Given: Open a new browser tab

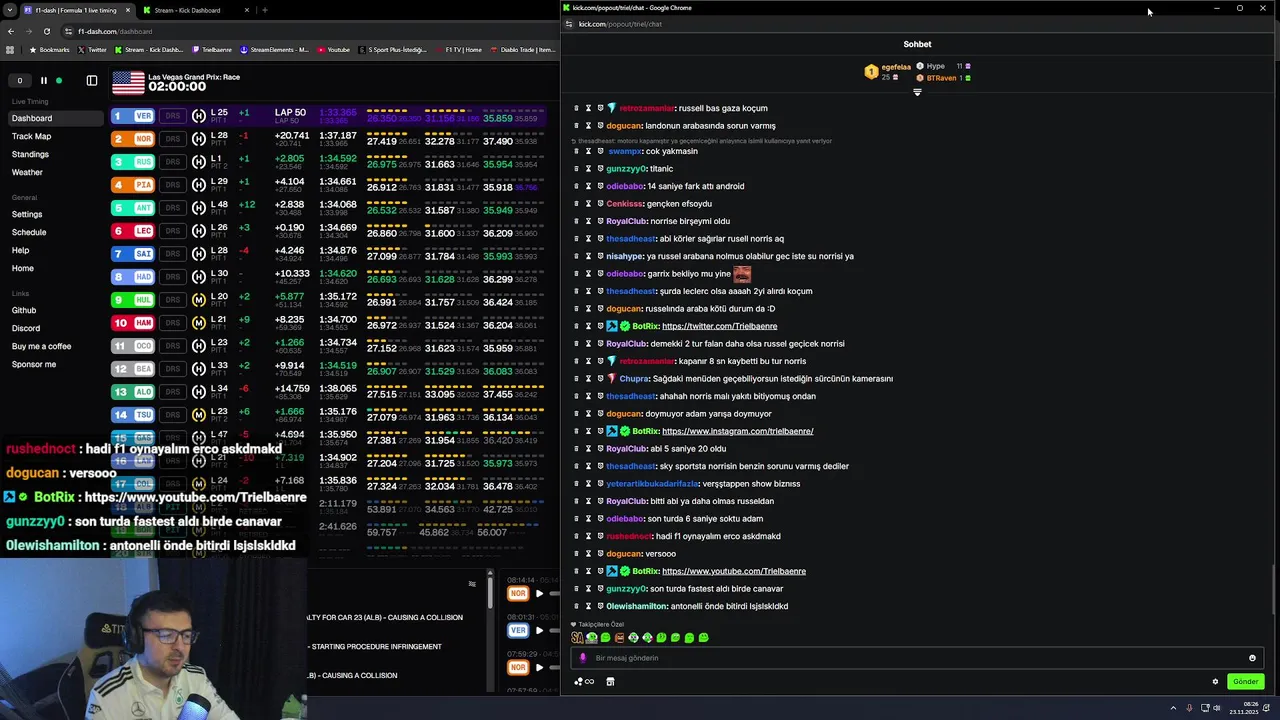Looking at the screenshot, I should coord(264,10).
